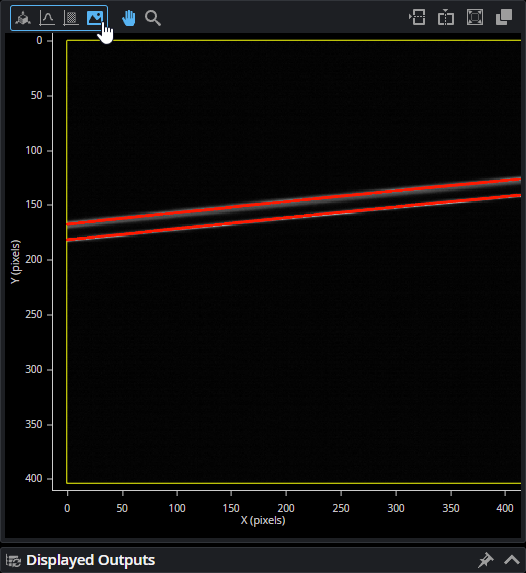Activate the pan hand tool
526x573 pixels.
(129, 18)
